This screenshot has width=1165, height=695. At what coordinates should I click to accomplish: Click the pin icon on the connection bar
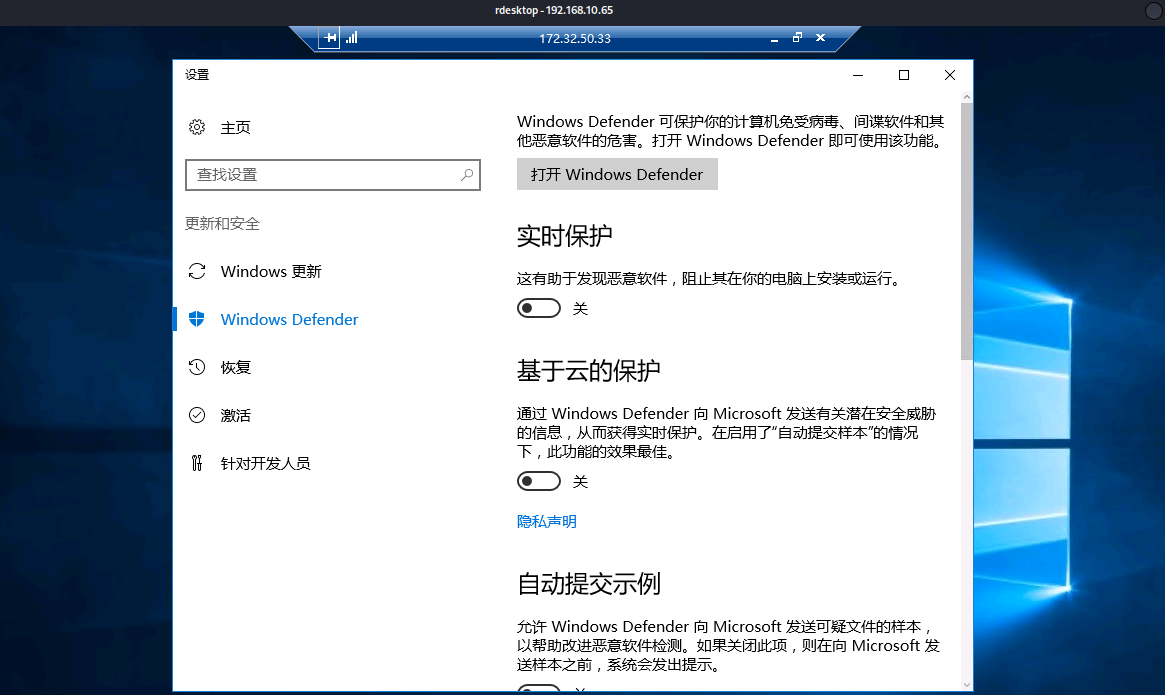329,38
